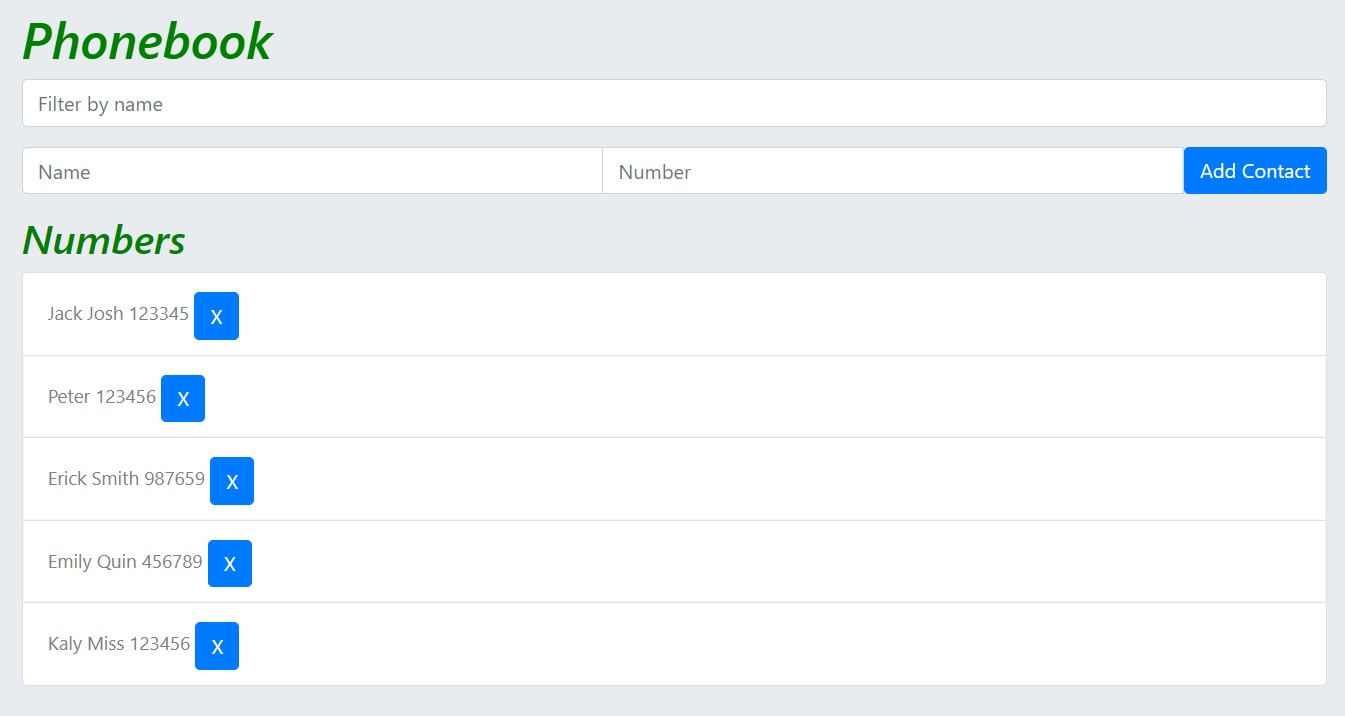Select the name Erick Smith
1345x716 pixels.
pos(93,479)
